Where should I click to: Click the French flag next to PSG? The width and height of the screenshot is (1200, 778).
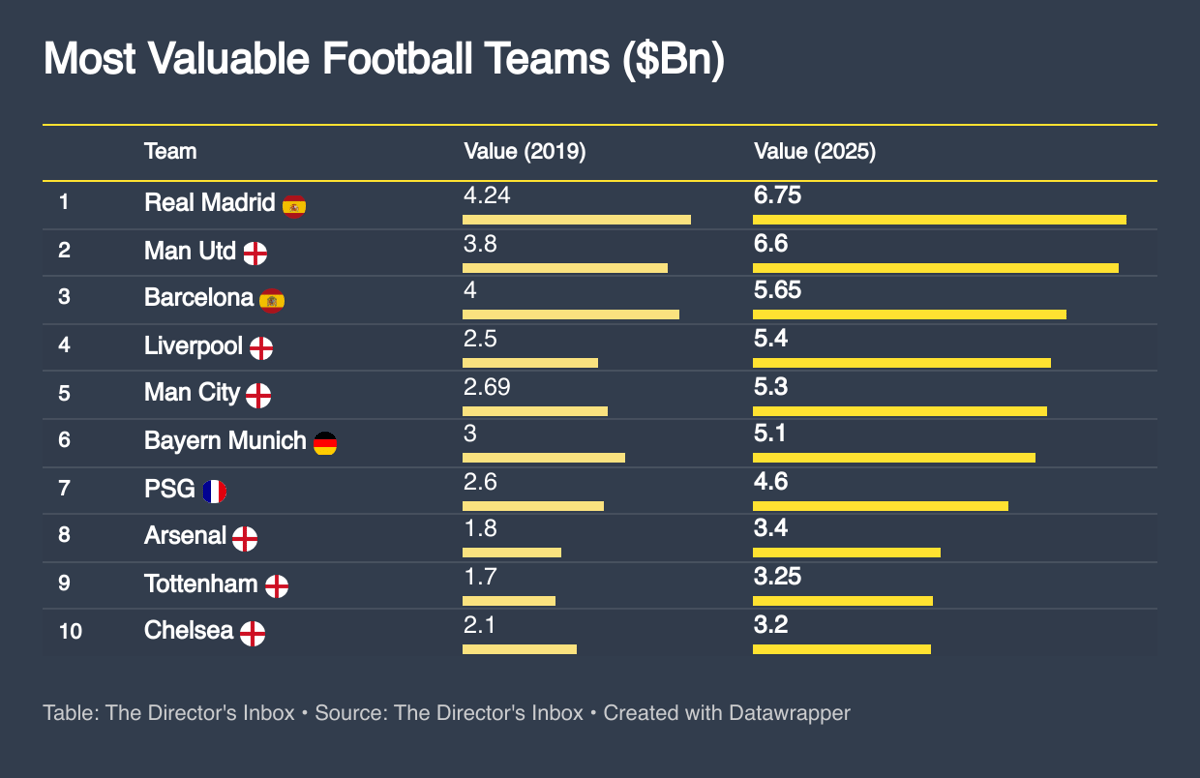[214, 491]
